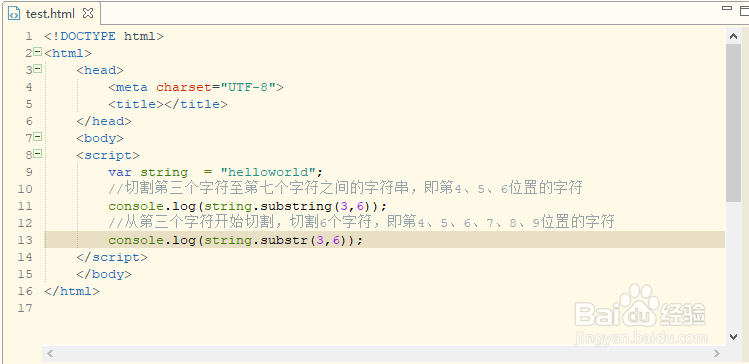The width and height of the screenshot is (749, 364).
Task: Collapse the html tag fold on line 2
Action: click(x=38, y=52)
